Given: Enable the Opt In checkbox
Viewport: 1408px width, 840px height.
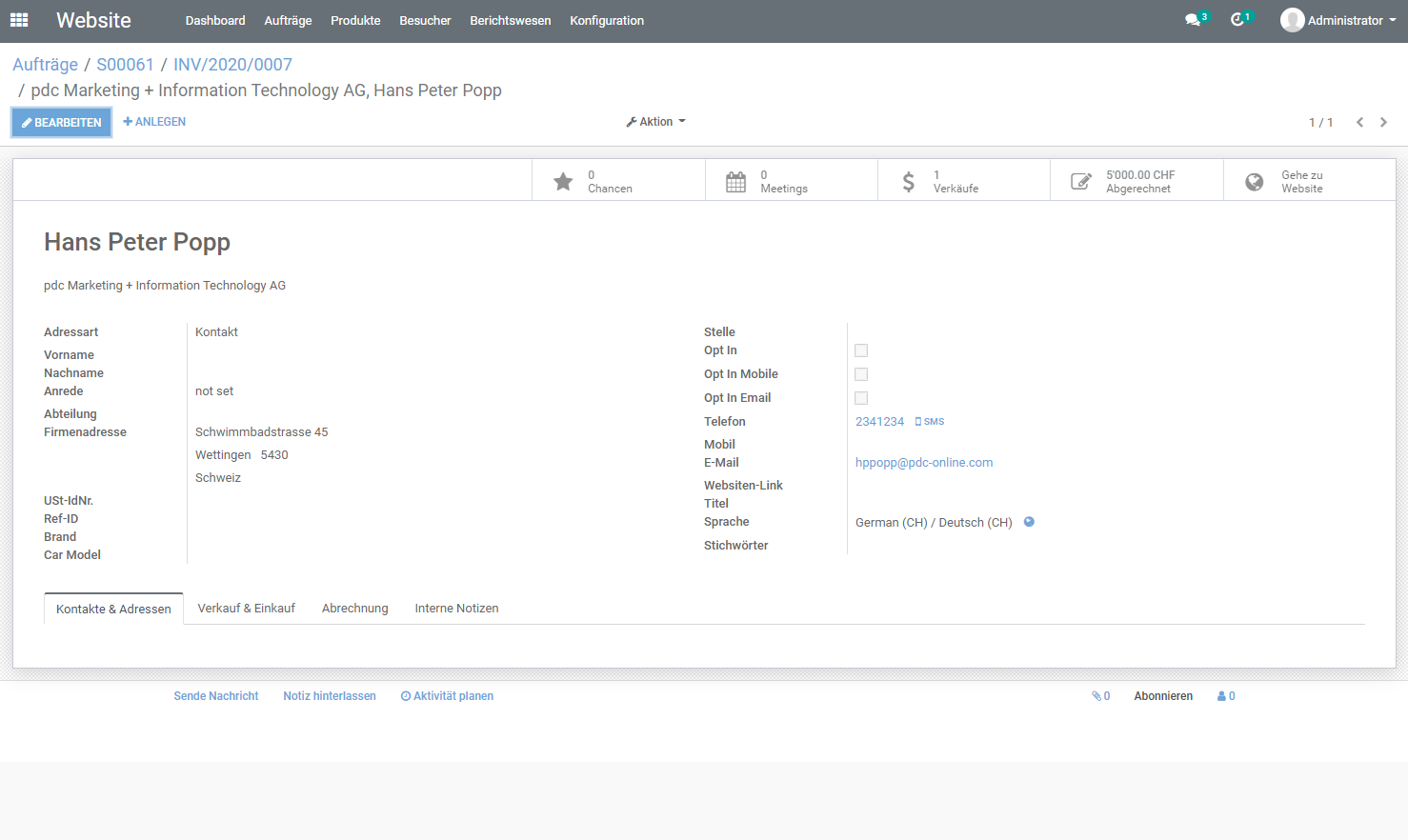Looking at the screenshot, I should point(861,350).
